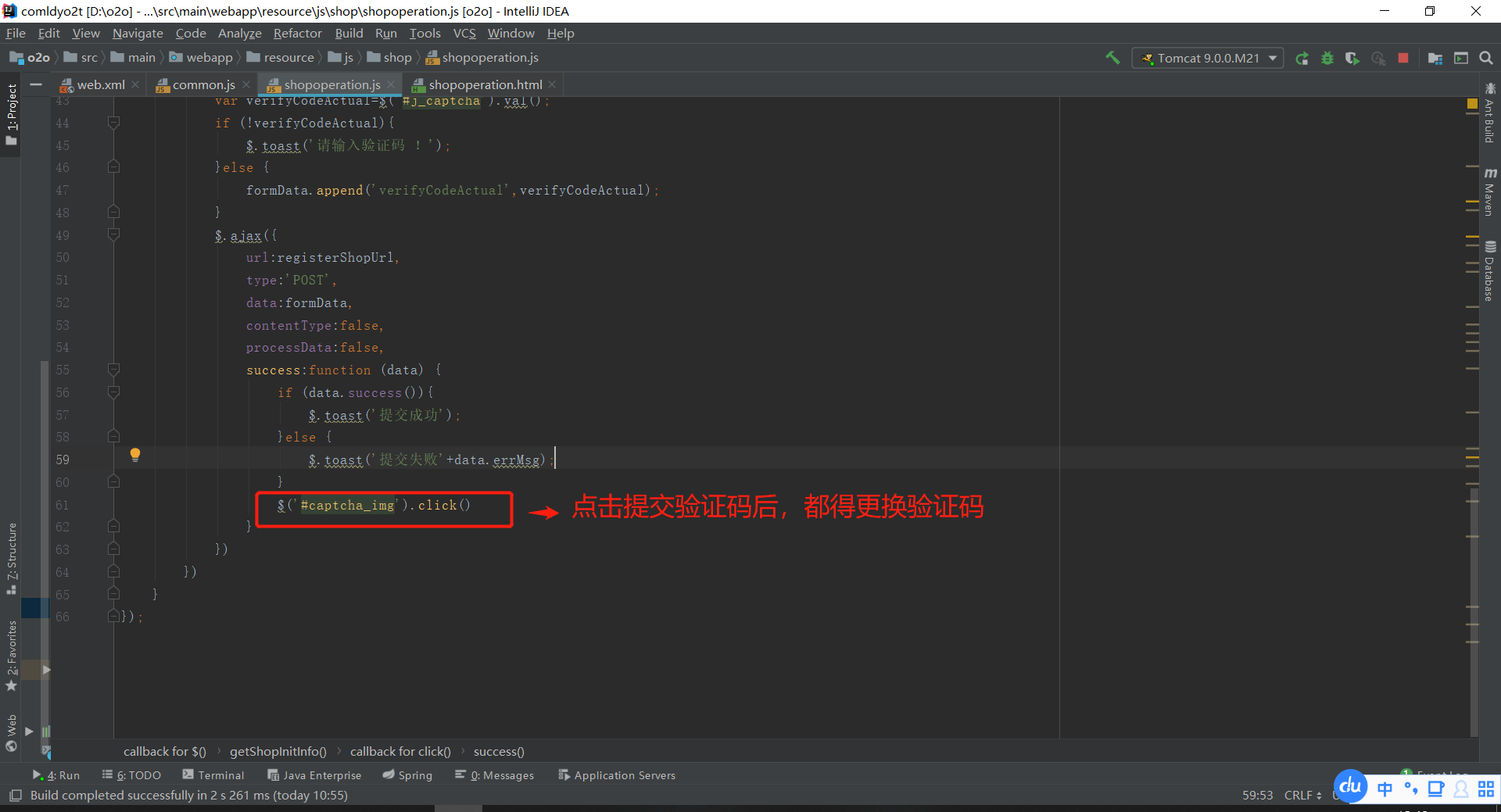Image resolution: width=1501 pixels, height=812 pixels.
Task: Open the Messages tool window
Action: [x=495, y=775]
